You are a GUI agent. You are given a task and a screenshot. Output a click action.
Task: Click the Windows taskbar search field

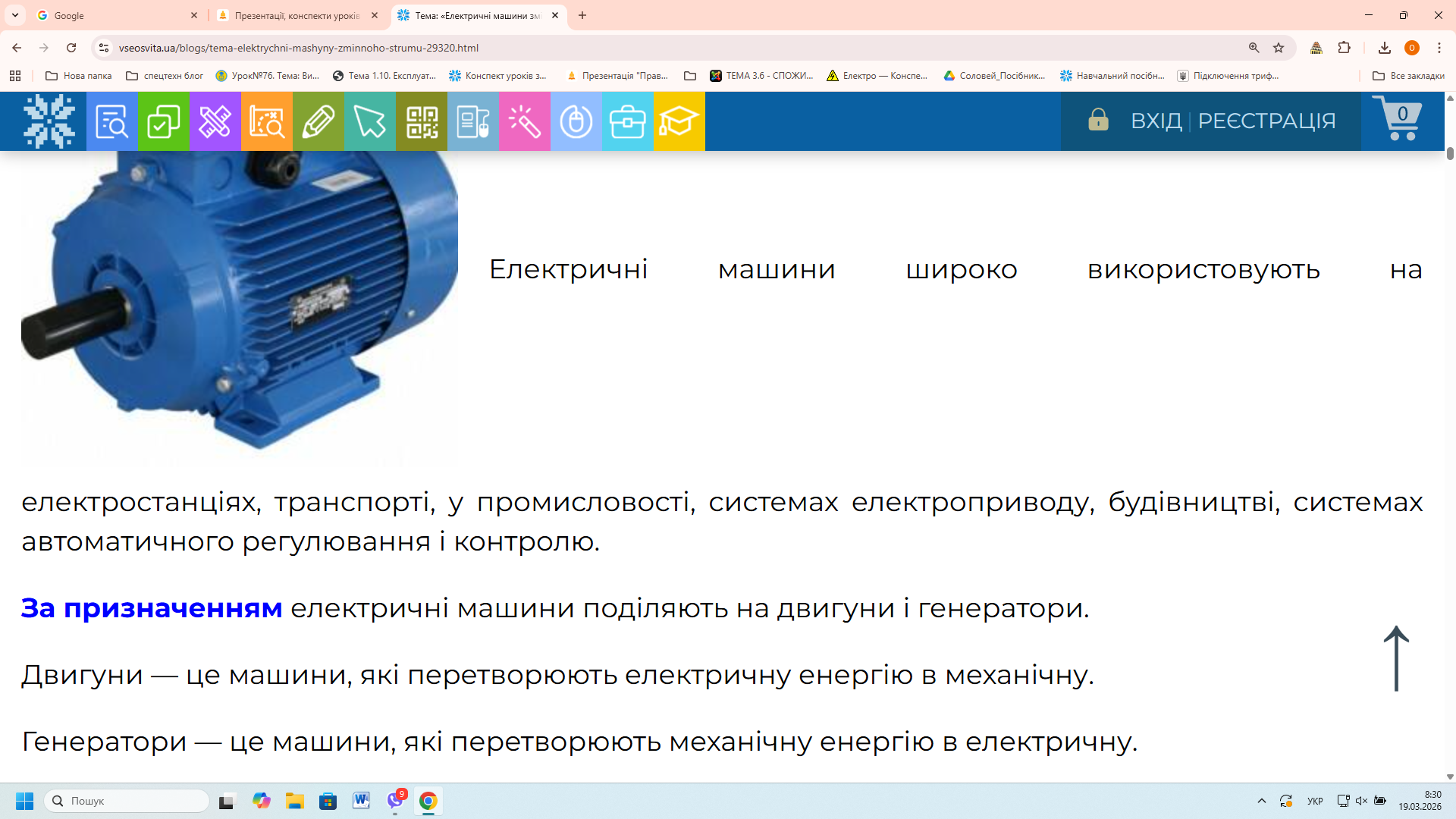pos(127,801)
